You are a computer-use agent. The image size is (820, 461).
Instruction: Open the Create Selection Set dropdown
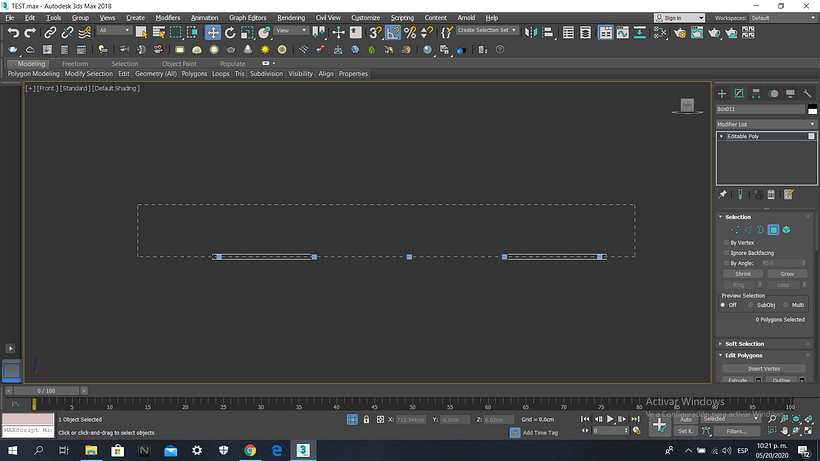coord(487,30)
